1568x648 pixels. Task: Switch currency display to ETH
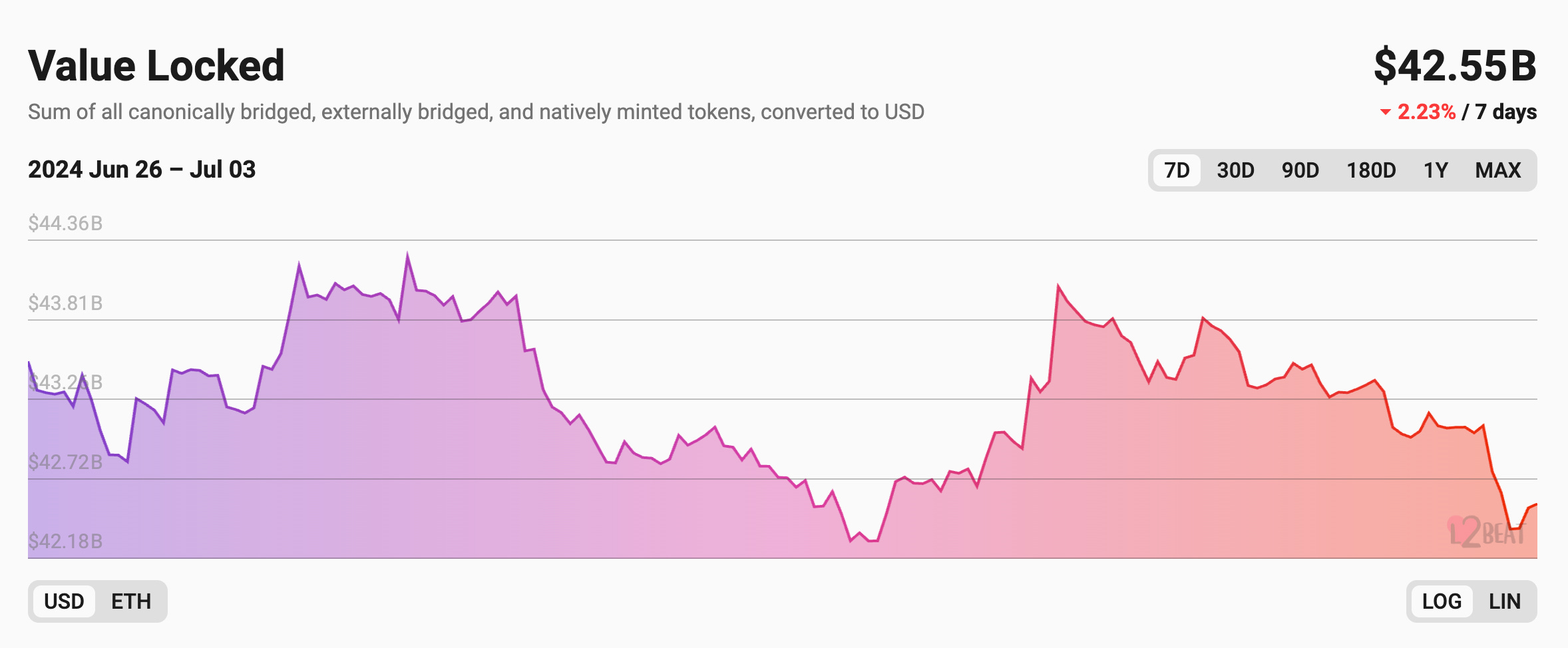132,601
